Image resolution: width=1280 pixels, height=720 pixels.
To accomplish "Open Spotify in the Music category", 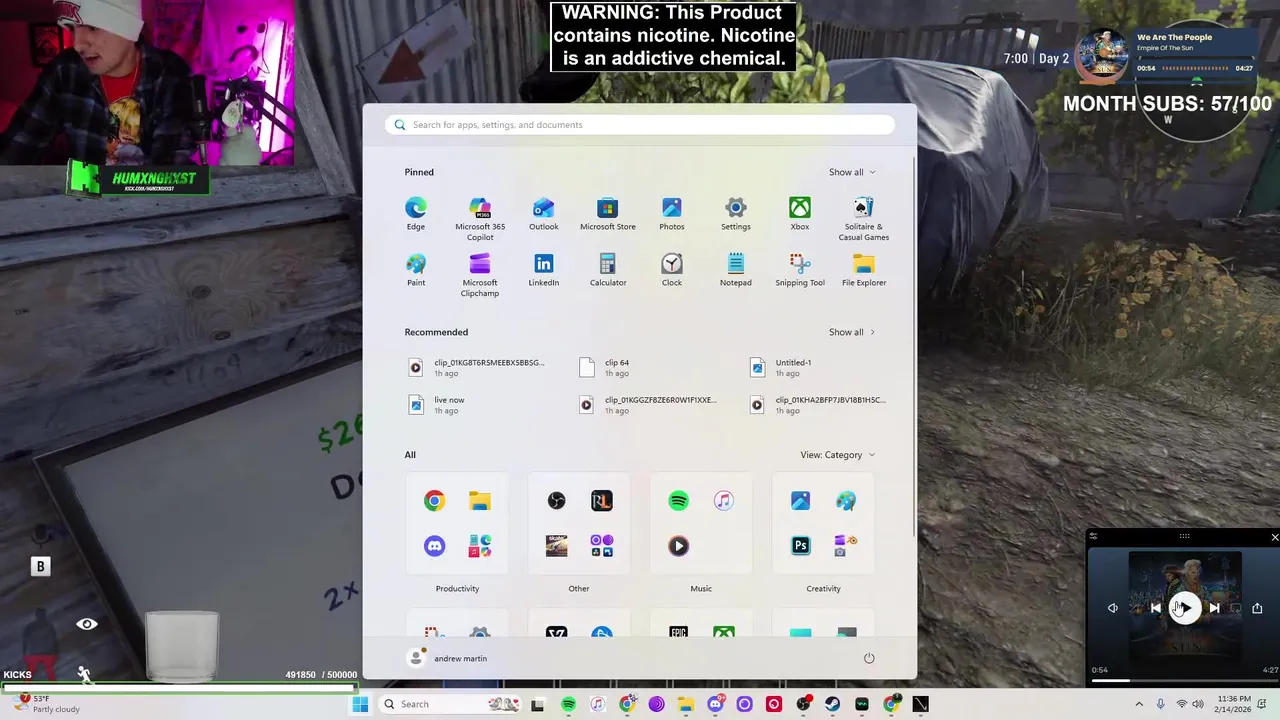I will click(678, 501).
